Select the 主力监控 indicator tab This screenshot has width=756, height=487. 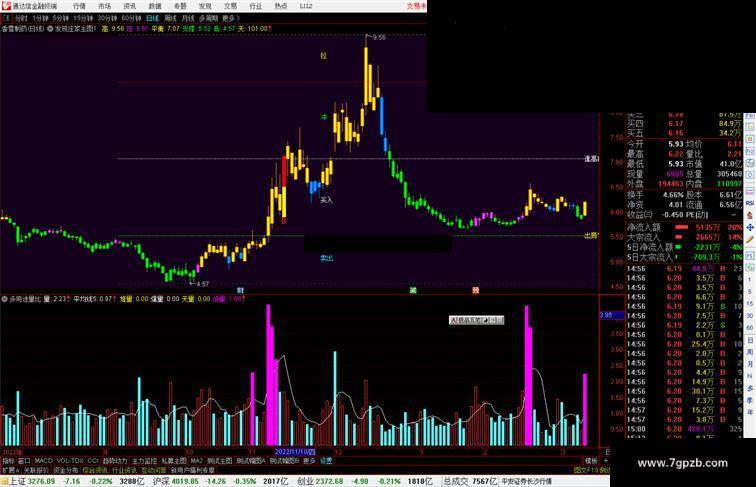144,461
